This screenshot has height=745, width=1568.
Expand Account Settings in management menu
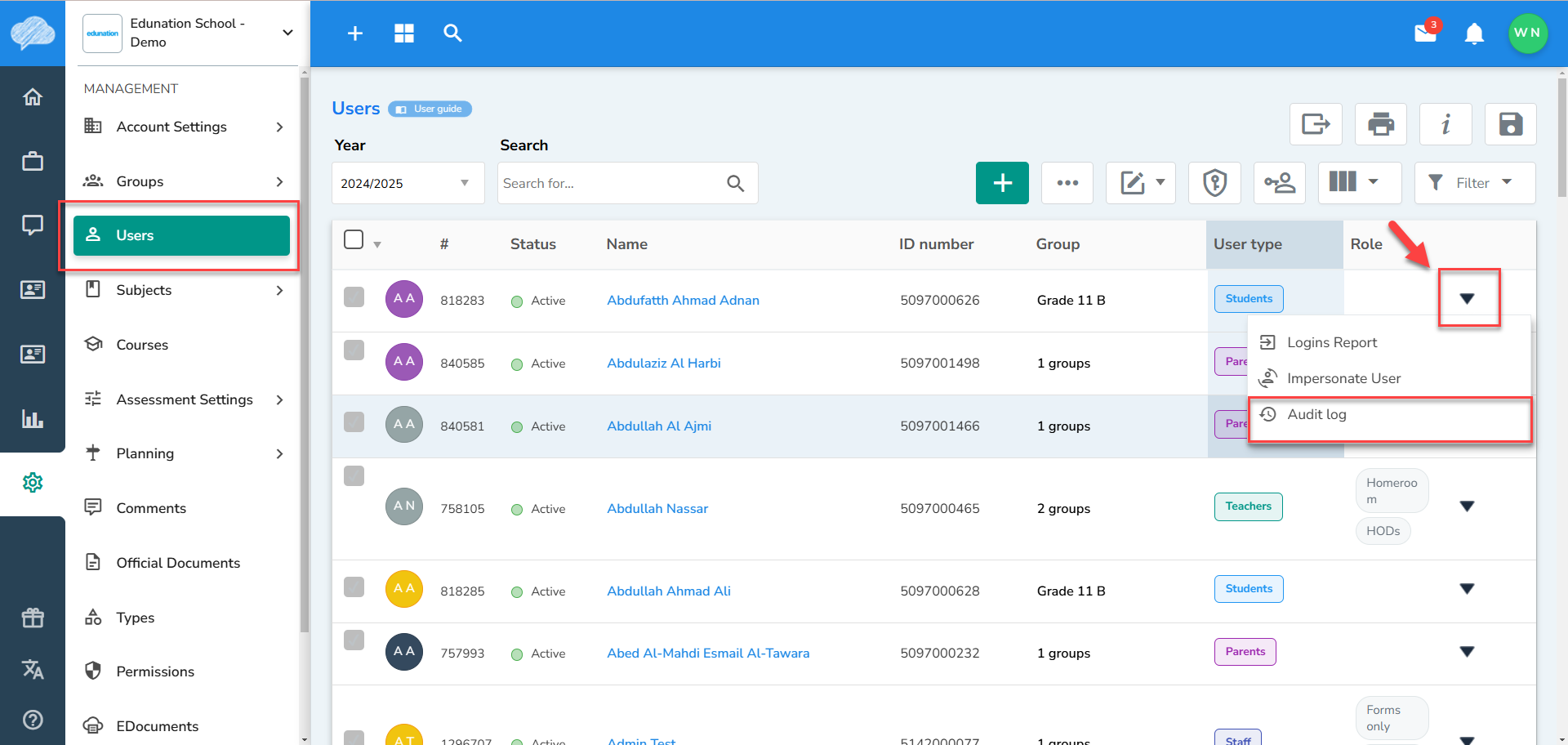[x=184, y=127]
